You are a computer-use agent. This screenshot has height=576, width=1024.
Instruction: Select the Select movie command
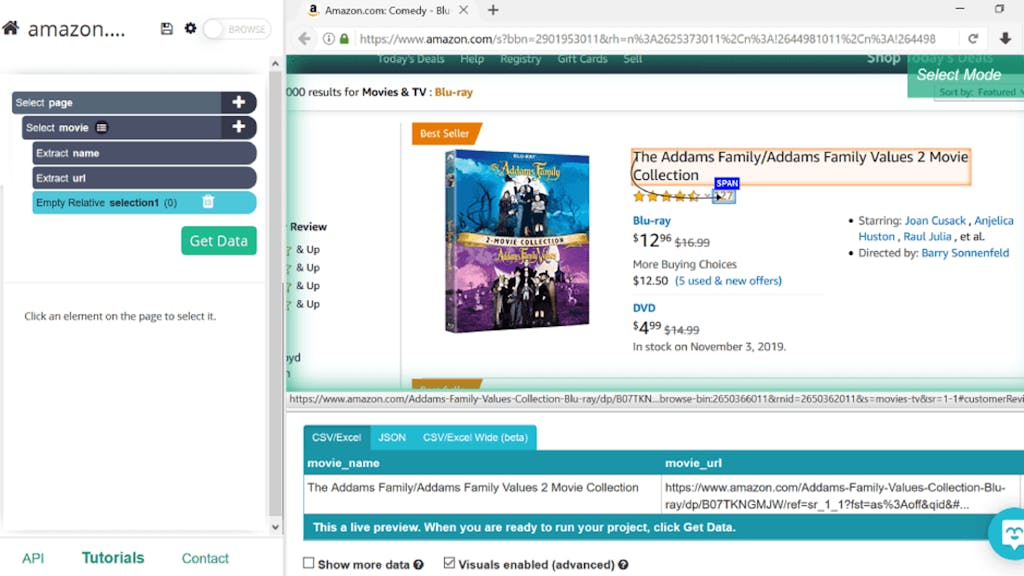(x=123, y=127)
